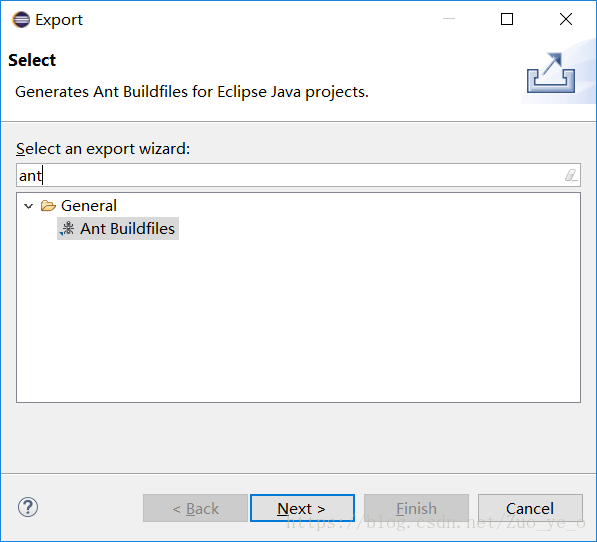
Task: Click the Next > button
Action: tap(302, 508)
